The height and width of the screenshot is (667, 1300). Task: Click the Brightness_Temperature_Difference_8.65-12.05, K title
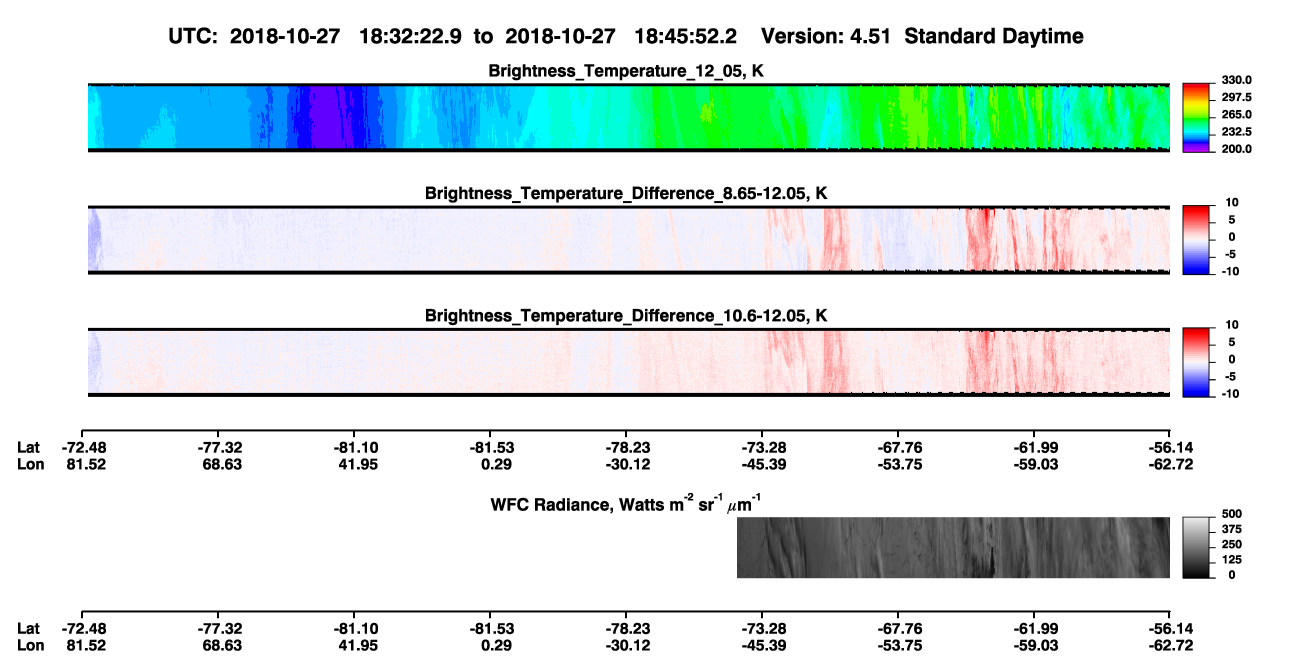(x=628, y=193)
